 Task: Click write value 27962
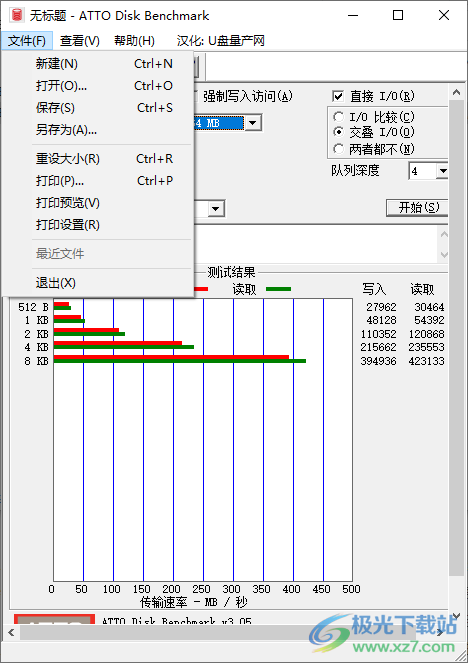click(382, 307)
